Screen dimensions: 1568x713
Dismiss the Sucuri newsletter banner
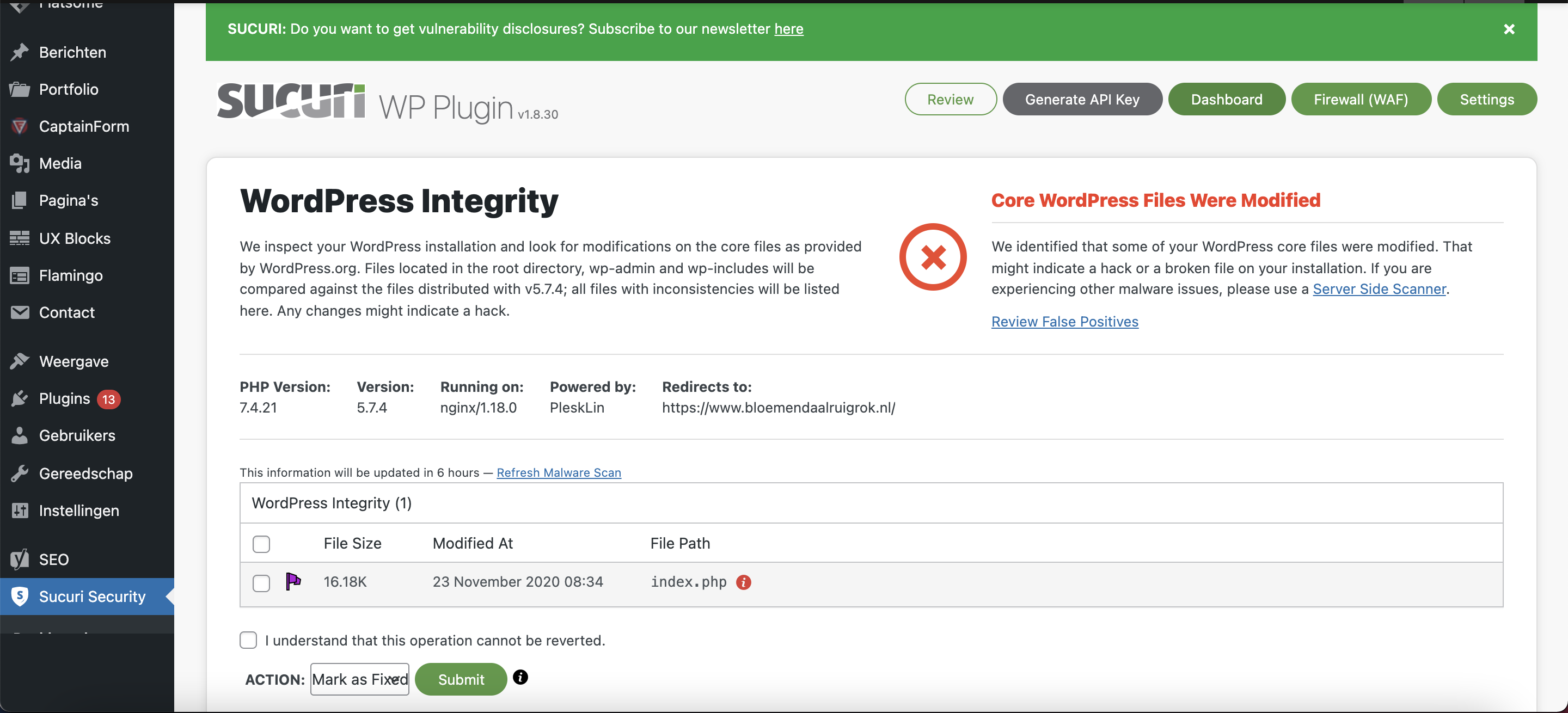coord(1509,29)
